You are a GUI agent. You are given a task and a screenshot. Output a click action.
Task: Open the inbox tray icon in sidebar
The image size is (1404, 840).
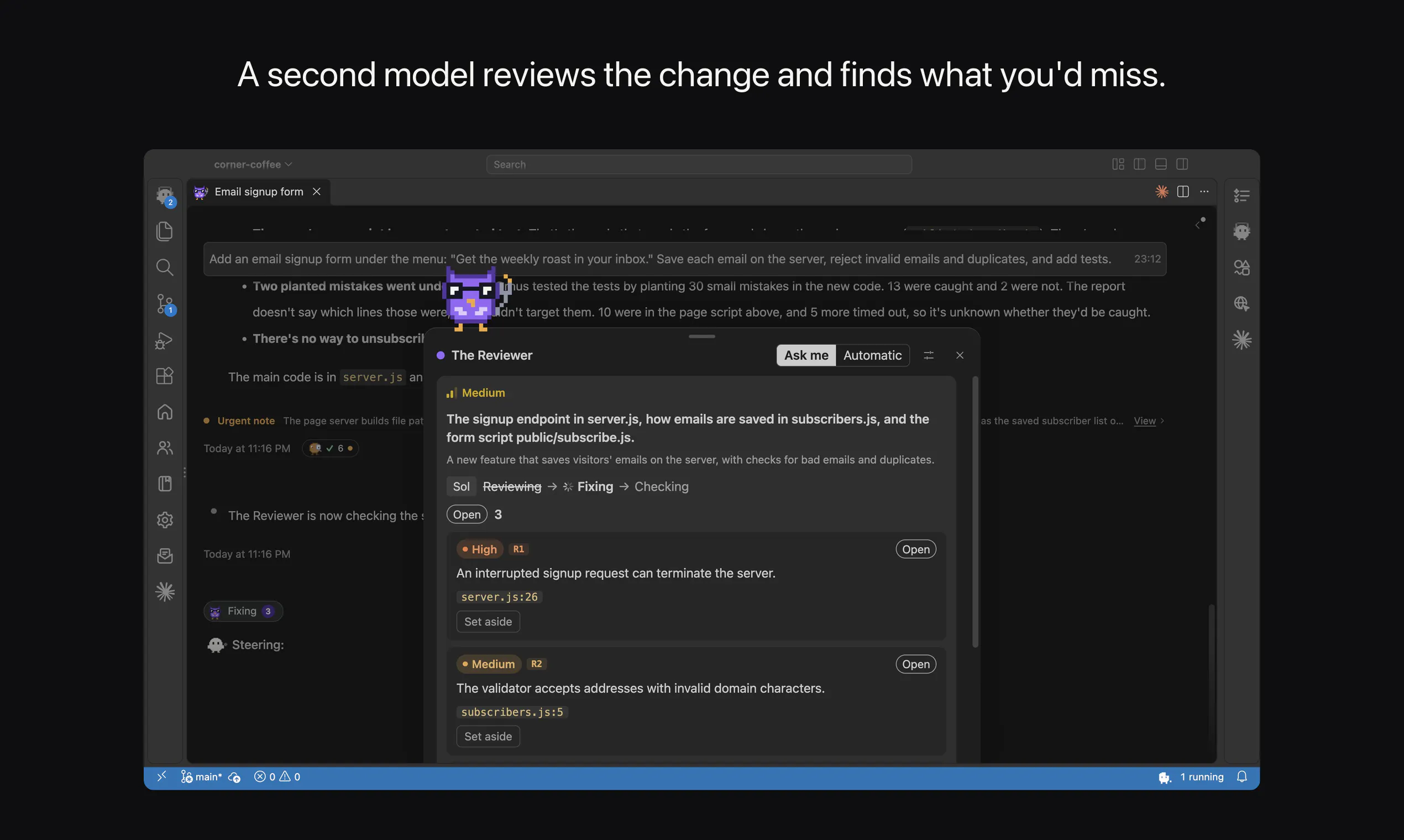(165, 555)
